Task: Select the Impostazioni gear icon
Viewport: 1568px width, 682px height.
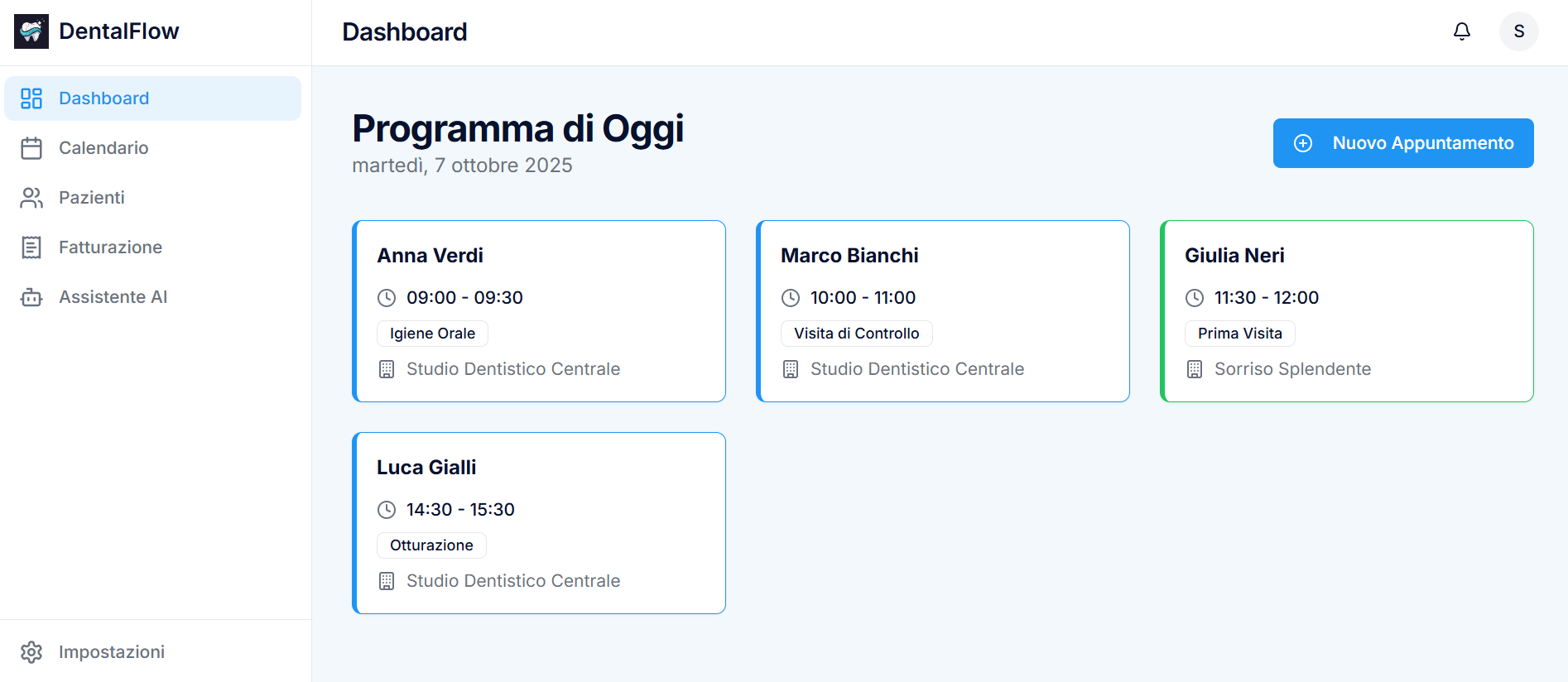Action: (x=31, y=651)
